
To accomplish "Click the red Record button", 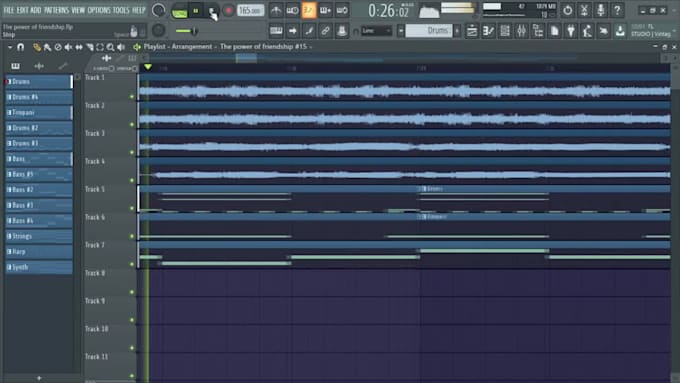I will point(229,11).
